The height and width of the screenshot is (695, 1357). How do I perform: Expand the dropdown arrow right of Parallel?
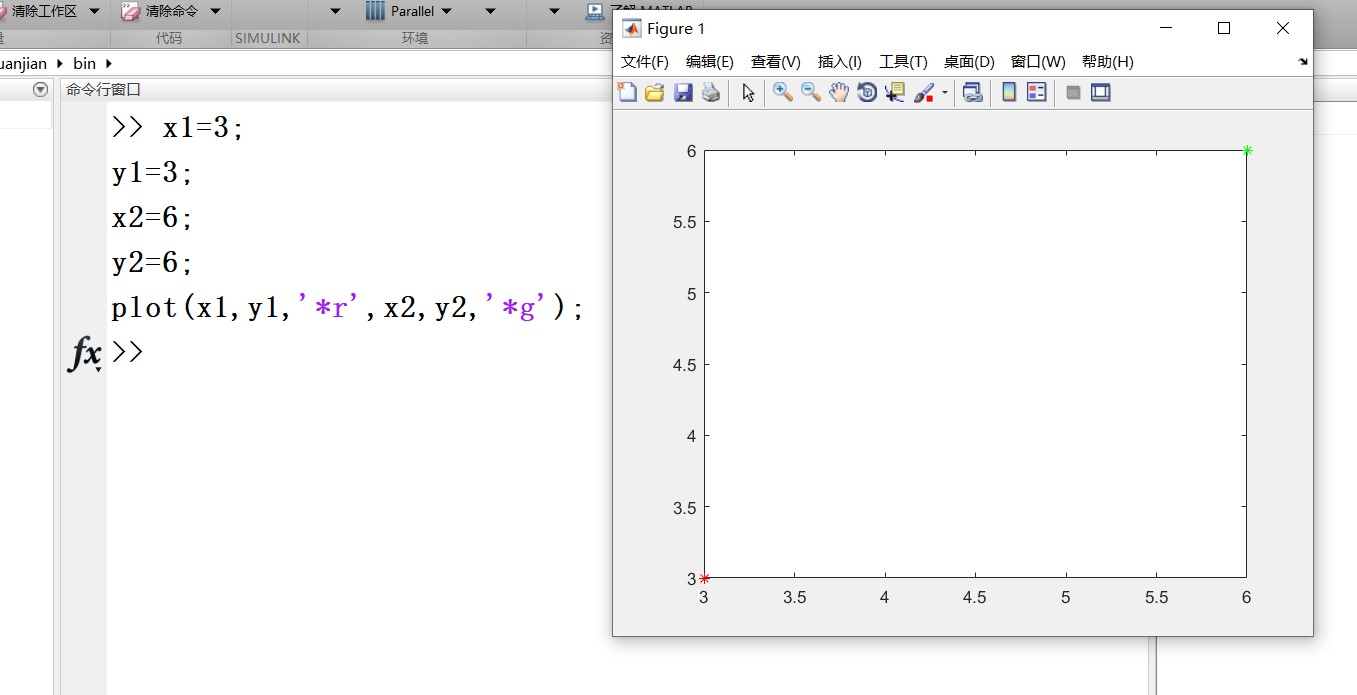[490, 11]
